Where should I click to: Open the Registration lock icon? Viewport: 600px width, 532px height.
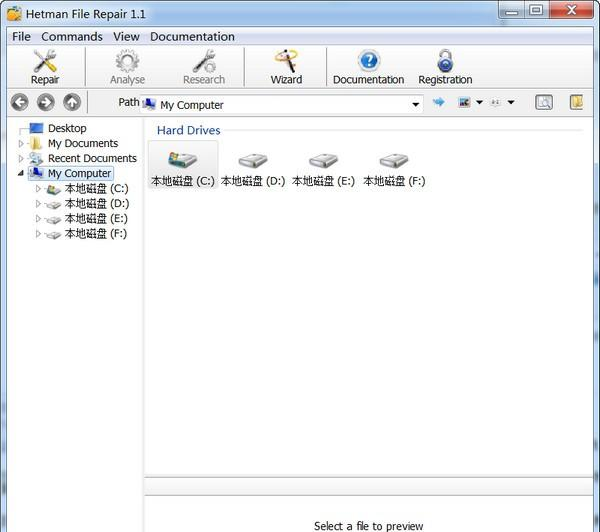tap(445, 61)
